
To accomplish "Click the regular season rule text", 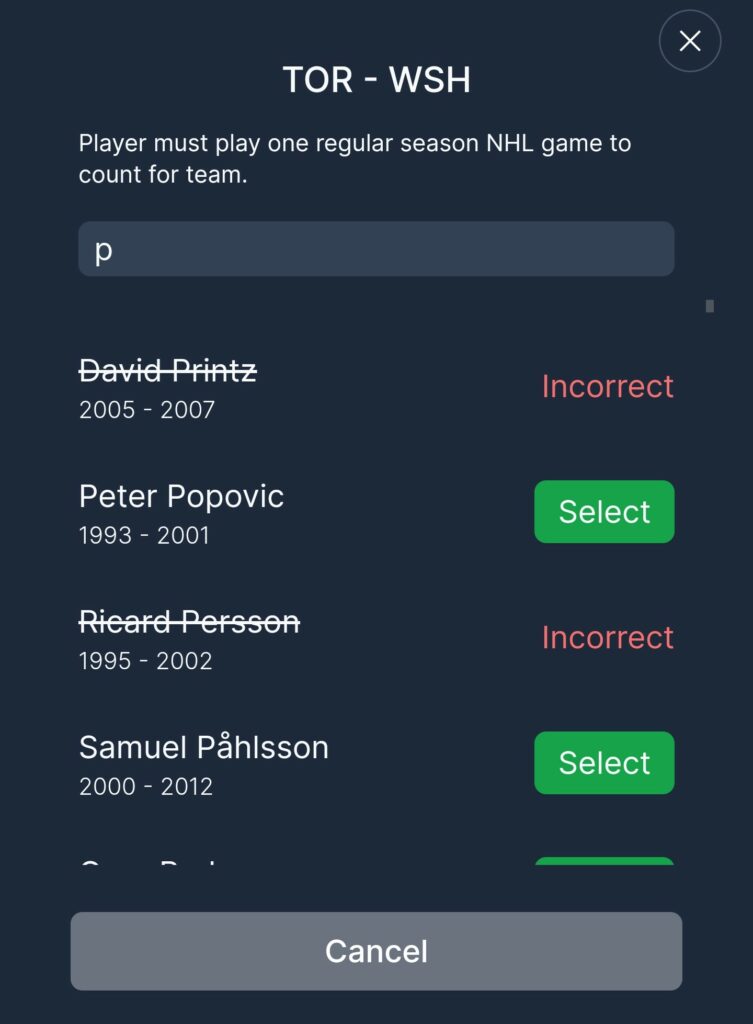I will pos(355,159).
